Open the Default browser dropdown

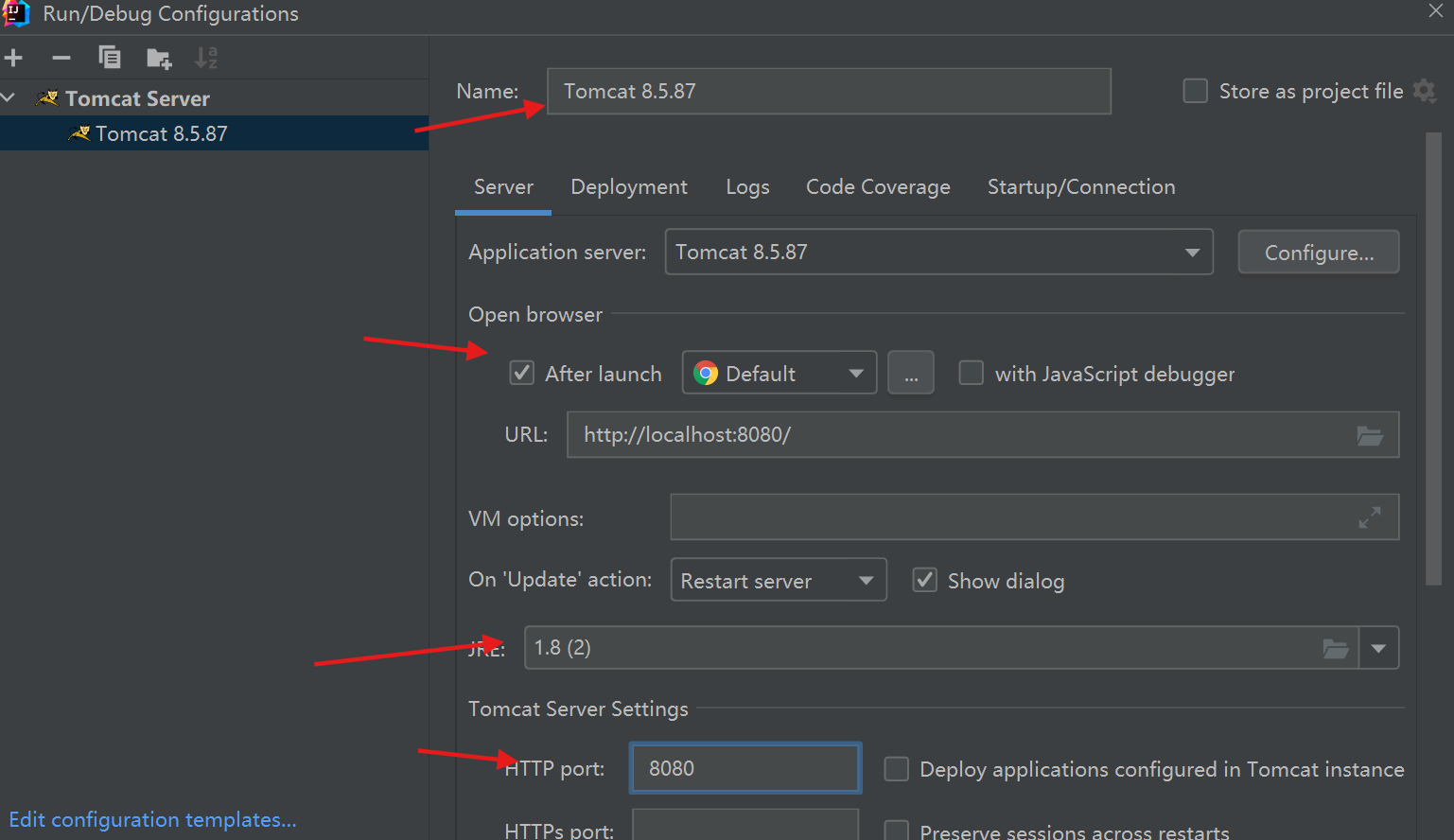pos(780,373)
